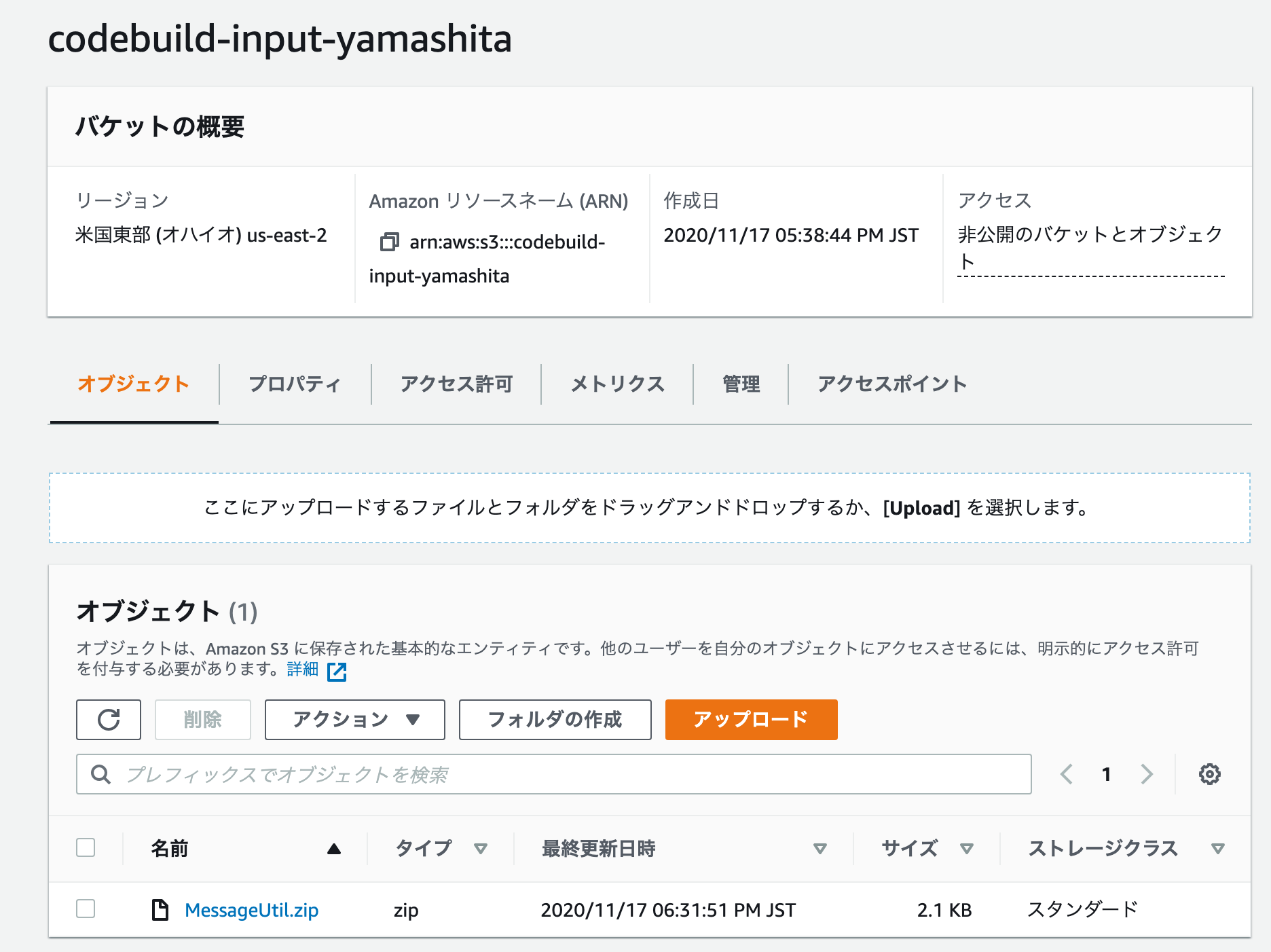Click the search magnifier icon
This screenshot has height=952, width=1271.
100,774
